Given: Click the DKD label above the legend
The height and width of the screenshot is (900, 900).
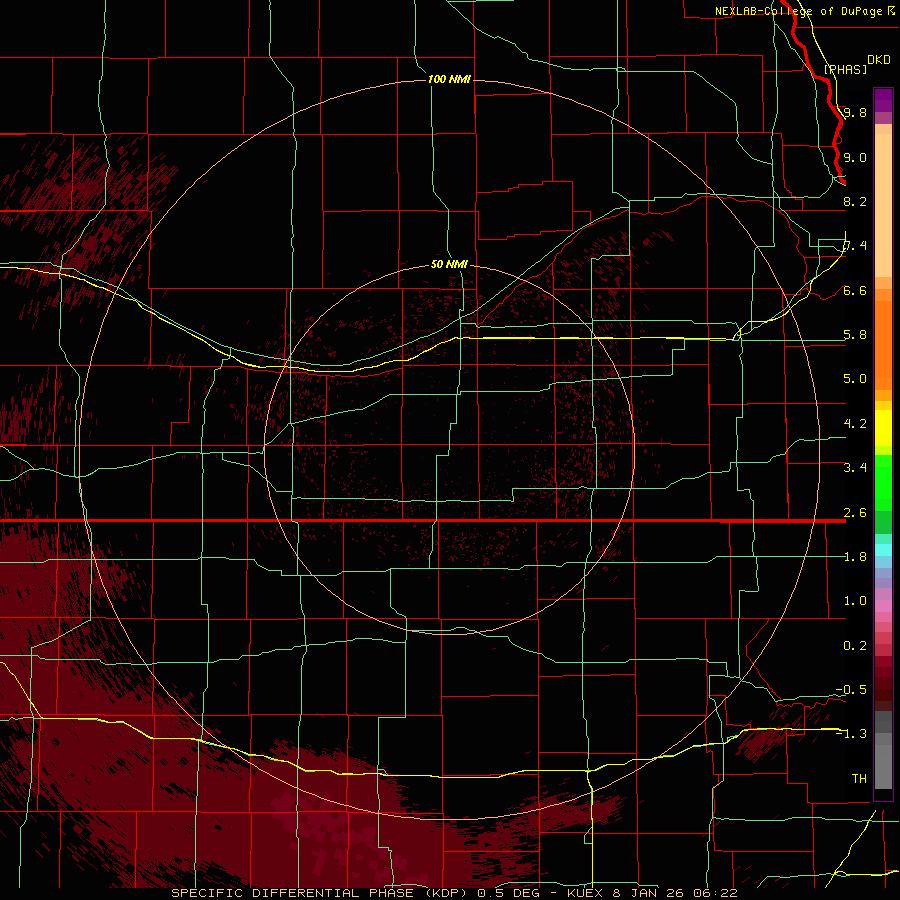Looking at the screenshot, I should [879, 60].
